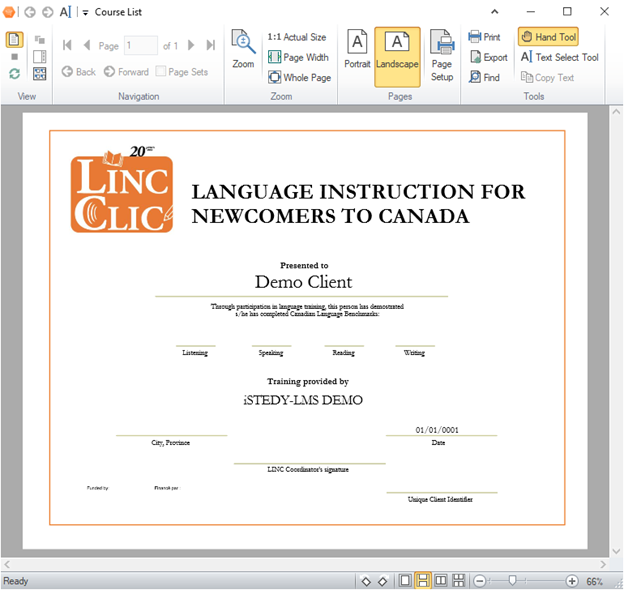Click the 'Writing' benchmark label
Screen dimensions: 624x590
click(414, 353)
